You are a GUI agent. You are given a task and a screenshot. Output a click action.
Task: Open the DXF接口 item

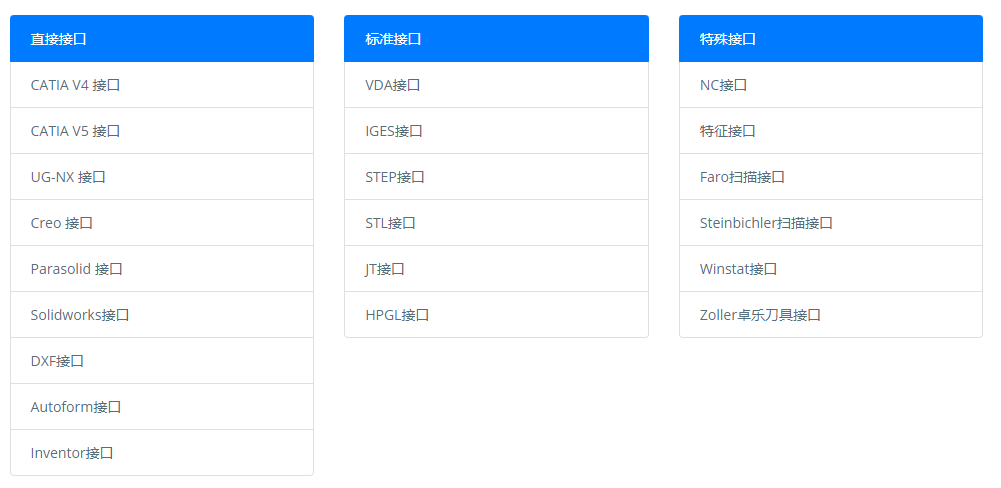[x=162, y=361]
